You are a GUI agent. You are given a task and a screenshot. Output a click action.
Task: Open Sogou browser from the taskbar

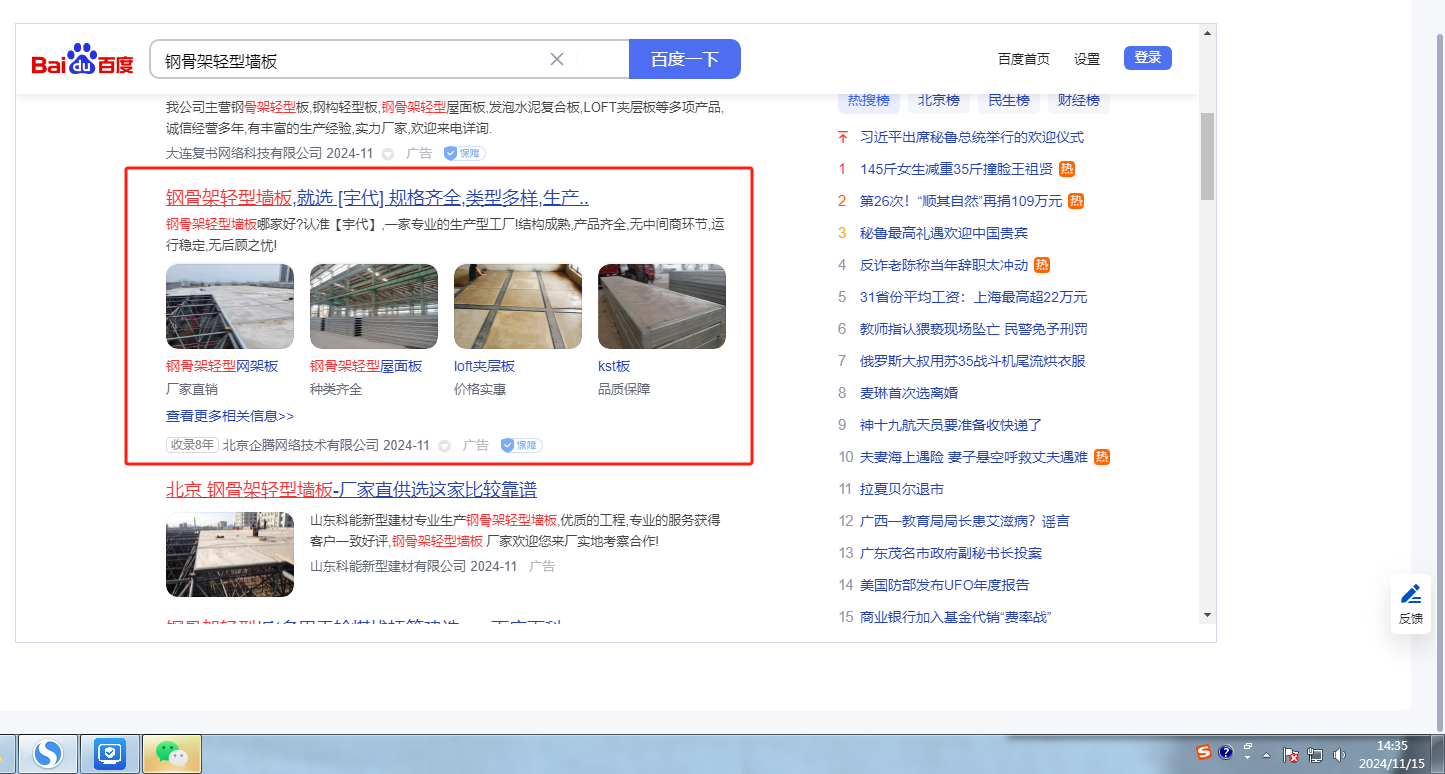tap(48, 753)
